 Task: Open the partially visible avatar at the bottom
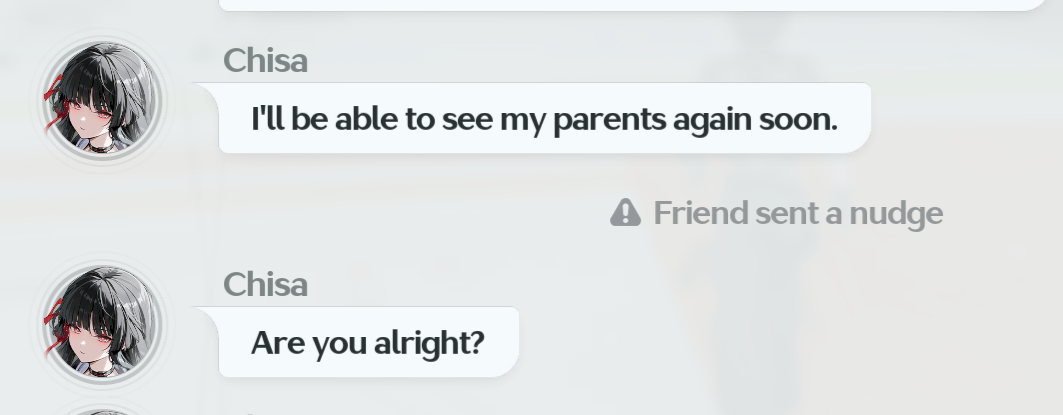tap(101, 410)
